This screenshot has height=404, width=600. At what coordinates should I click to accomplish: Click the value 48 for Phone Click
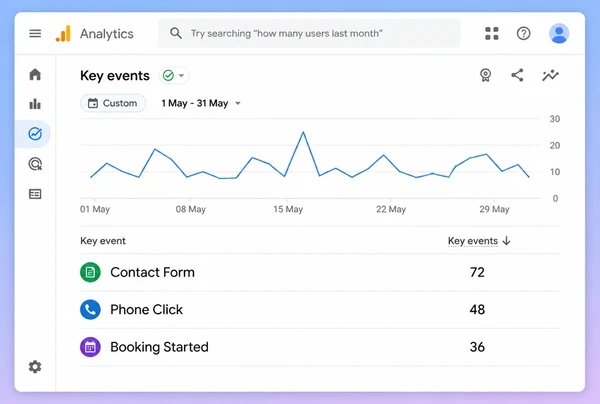click(x=477, y=310)
